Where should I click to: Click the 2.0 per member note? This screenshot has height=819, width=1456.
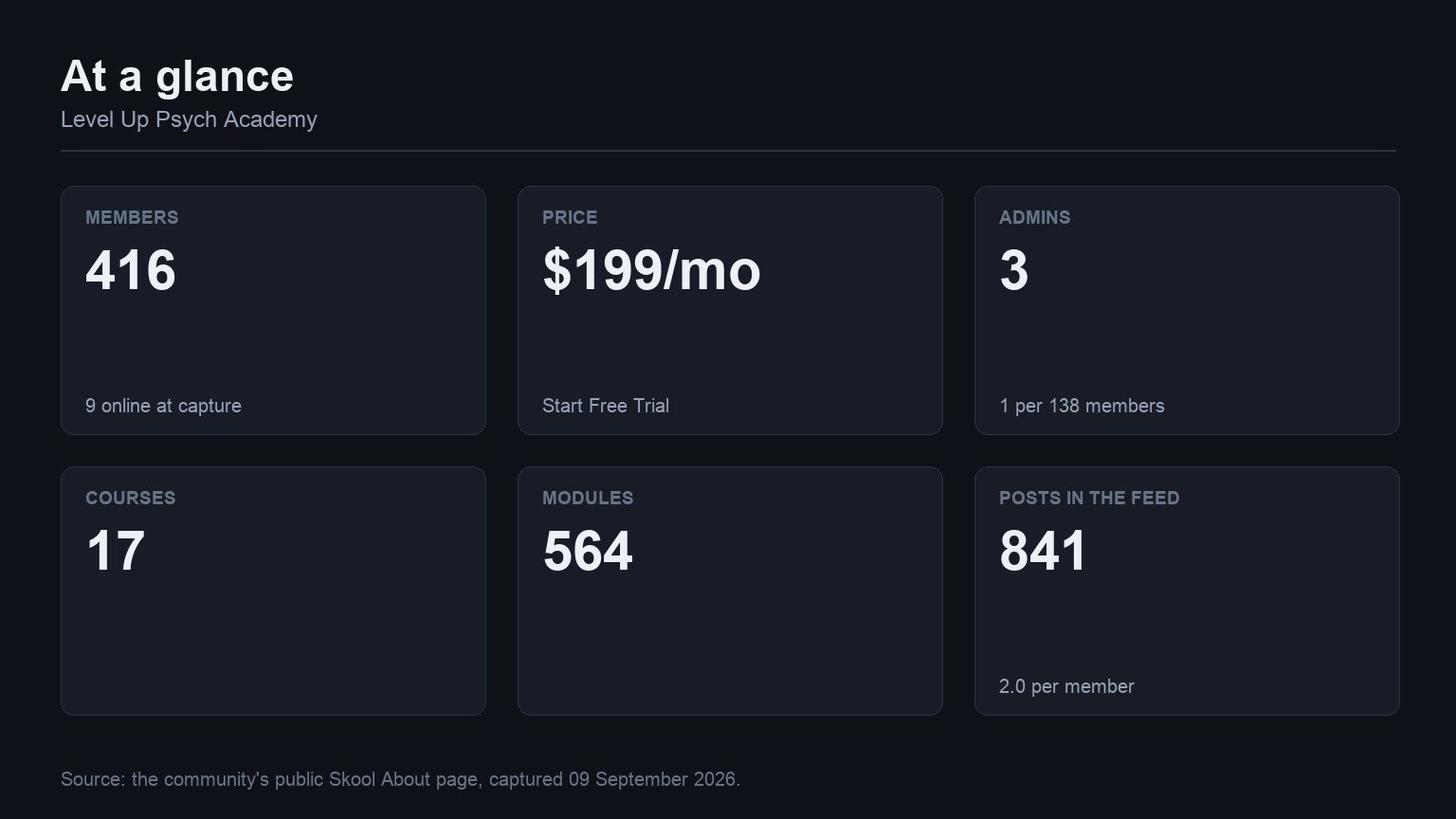(x=1066, y=686)
